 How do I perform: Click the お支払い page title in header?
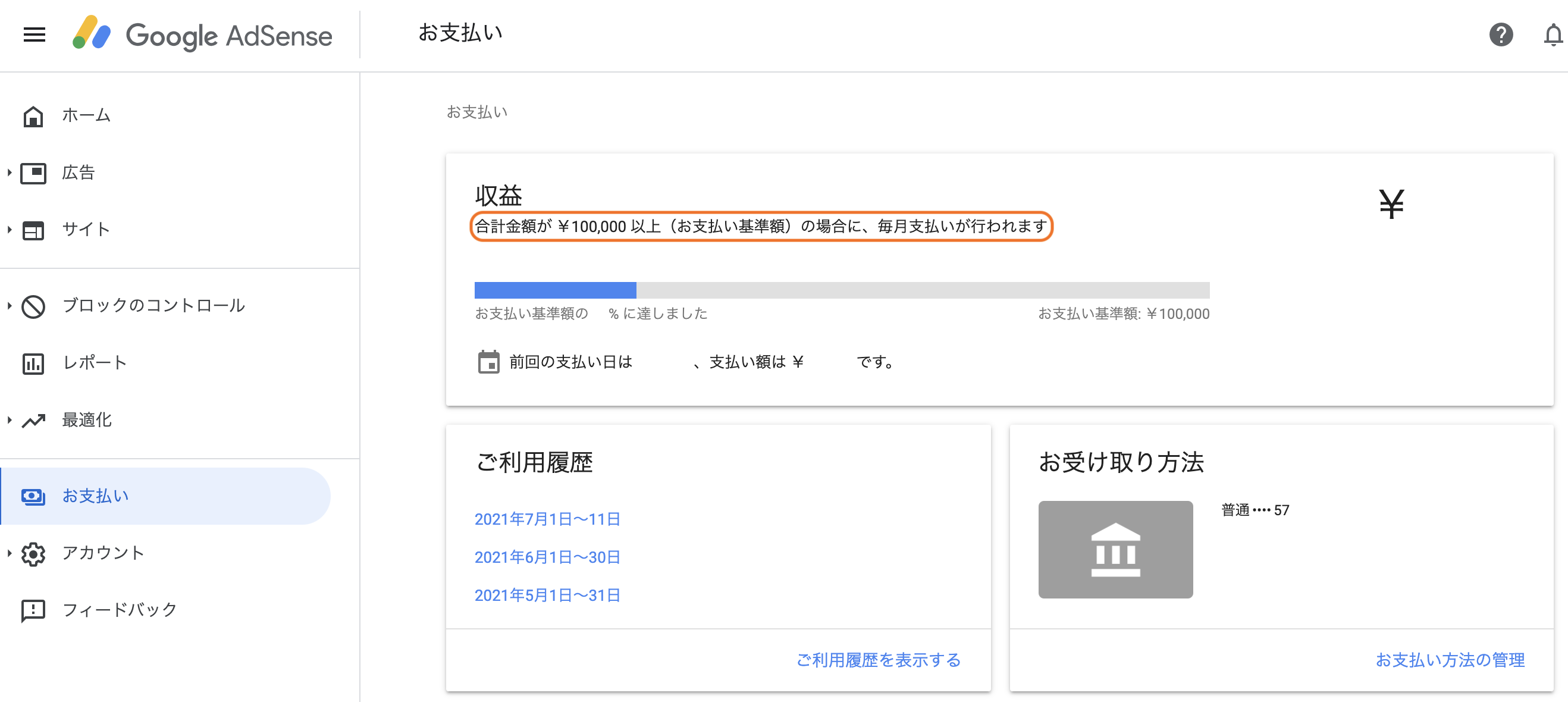(x=460, y=33)
